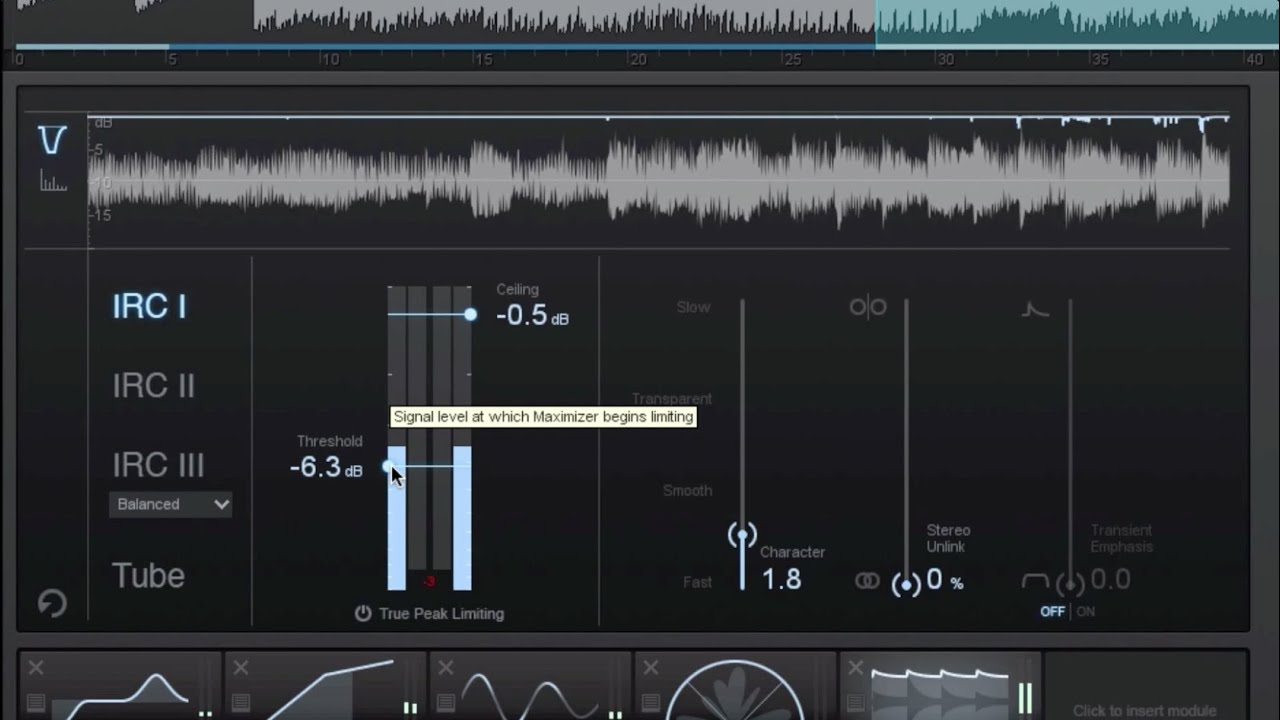Image resolution: width=1280 pixels, height=720 pixels.
Task: Remove the Maximizer module with its X
Action: click(856, 668)
